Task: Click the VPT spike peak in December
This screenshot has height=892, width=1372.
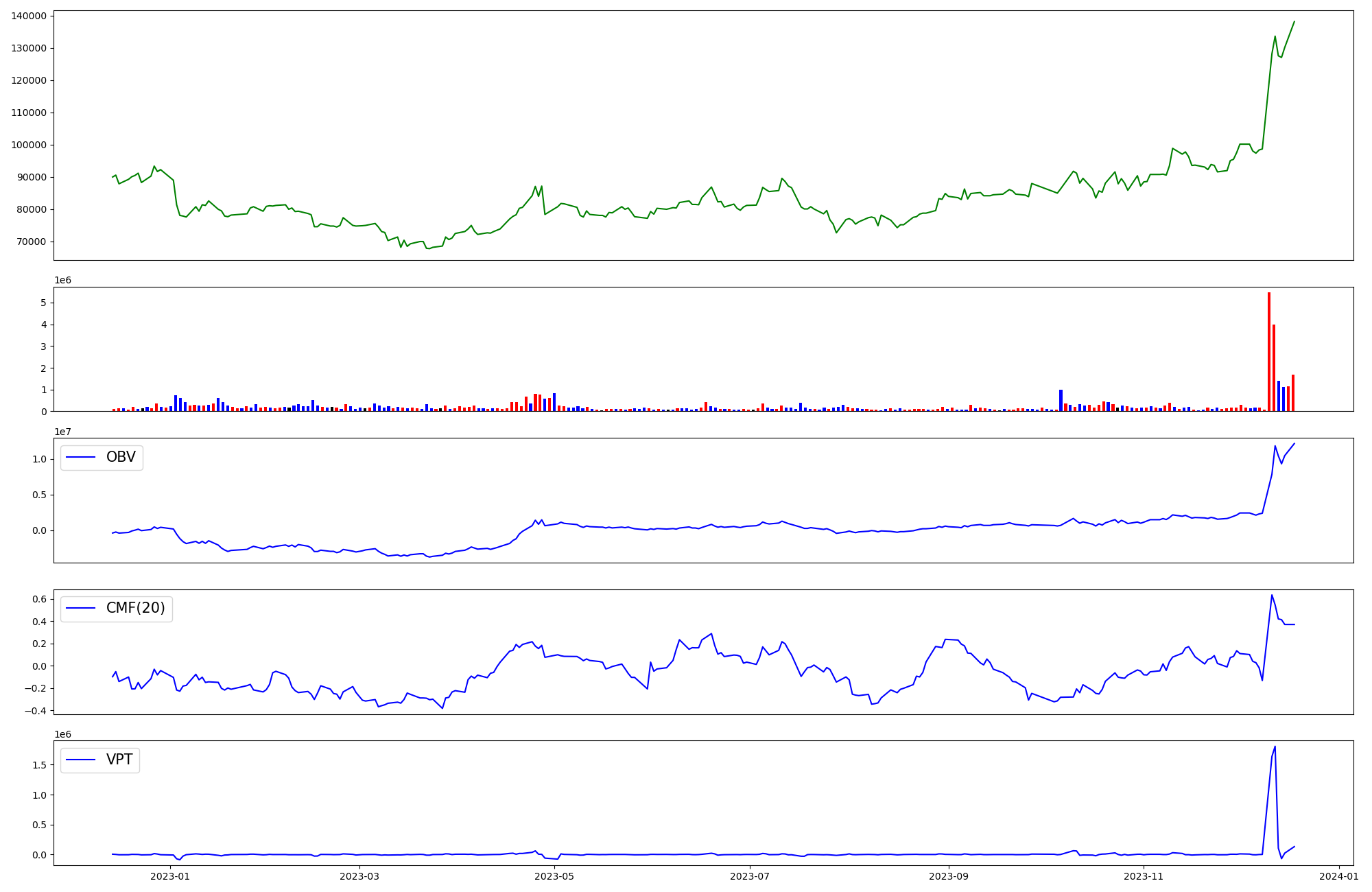Action: 1275,747
